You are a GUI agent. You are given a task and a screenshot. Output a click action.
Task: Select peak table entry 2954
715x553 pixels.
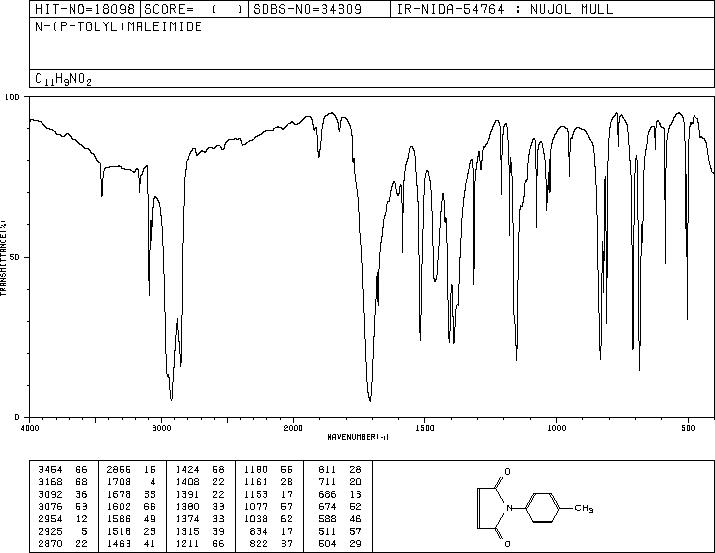[50, 519]
